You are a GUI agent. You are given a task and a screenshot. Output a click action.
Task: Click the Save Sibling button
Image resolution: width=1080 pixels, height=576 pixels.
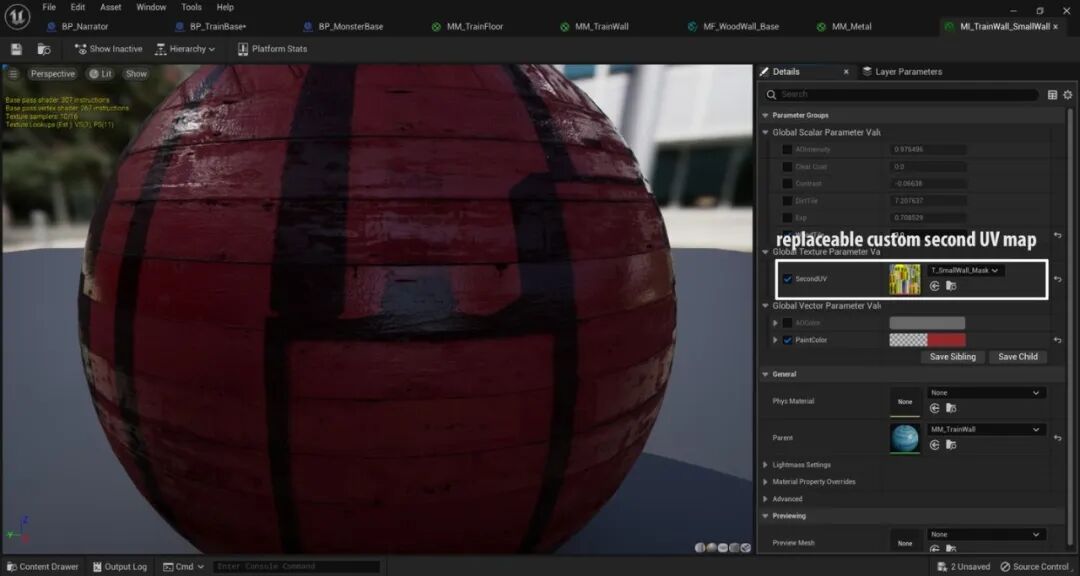click(x=953, y=357)
